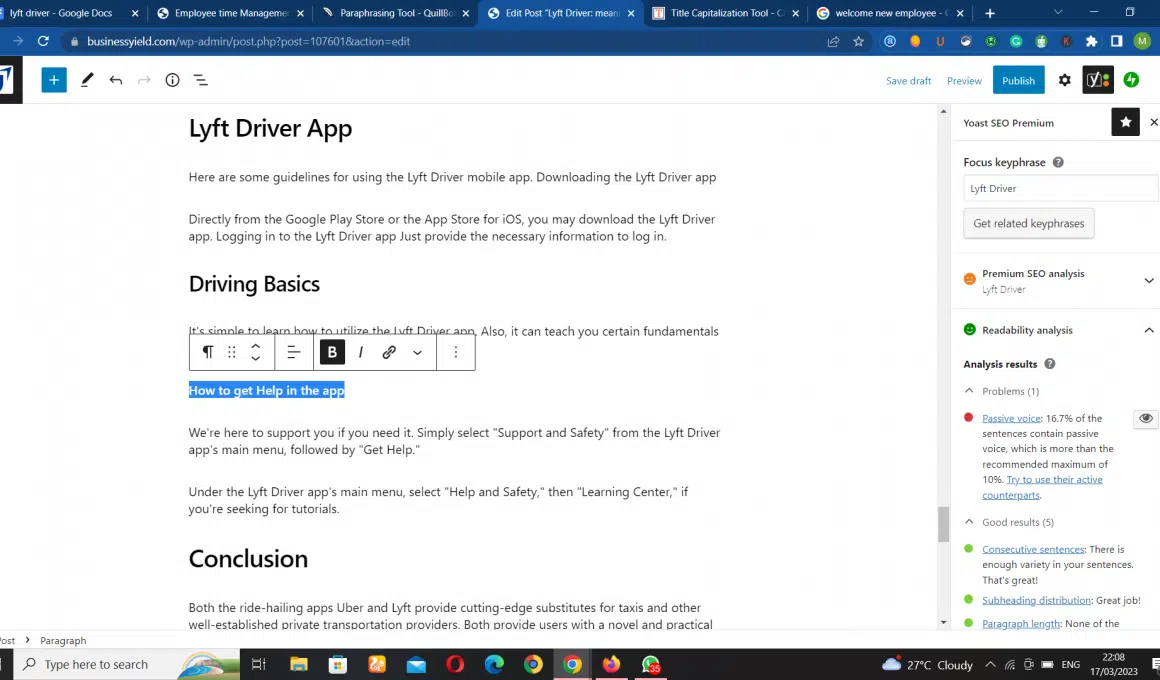Click the editor vertical scrollbar thumb
1160x680 pixels.
(942, 524)
